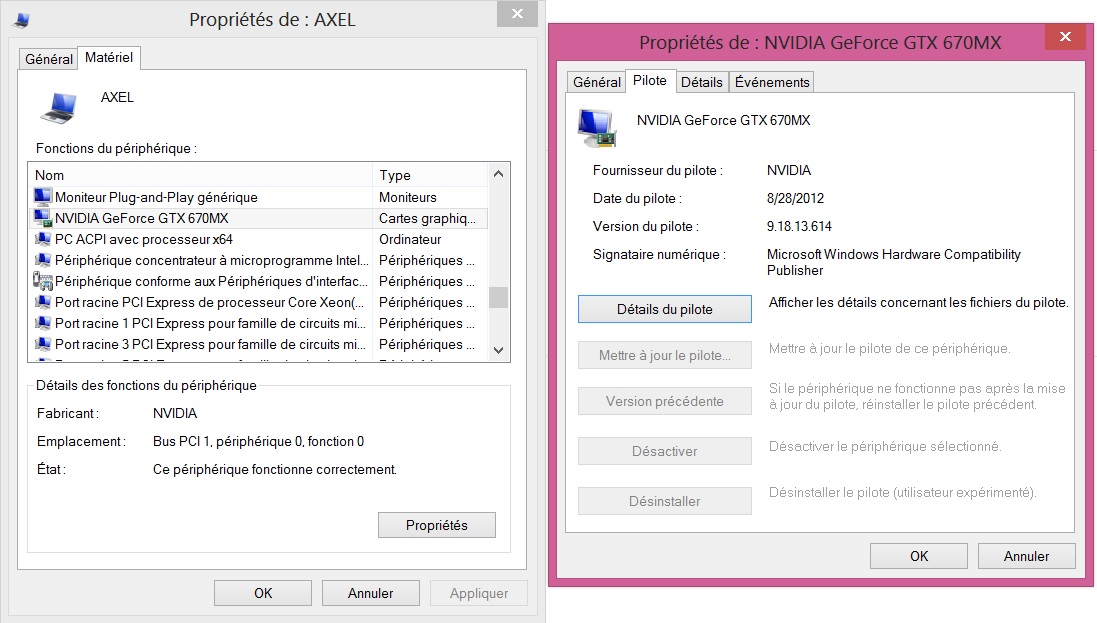Image resolution: width=1097 pixels, height=623 pixels.
Task: Click the large AXEL laptop icon
Action: point(59,108)
